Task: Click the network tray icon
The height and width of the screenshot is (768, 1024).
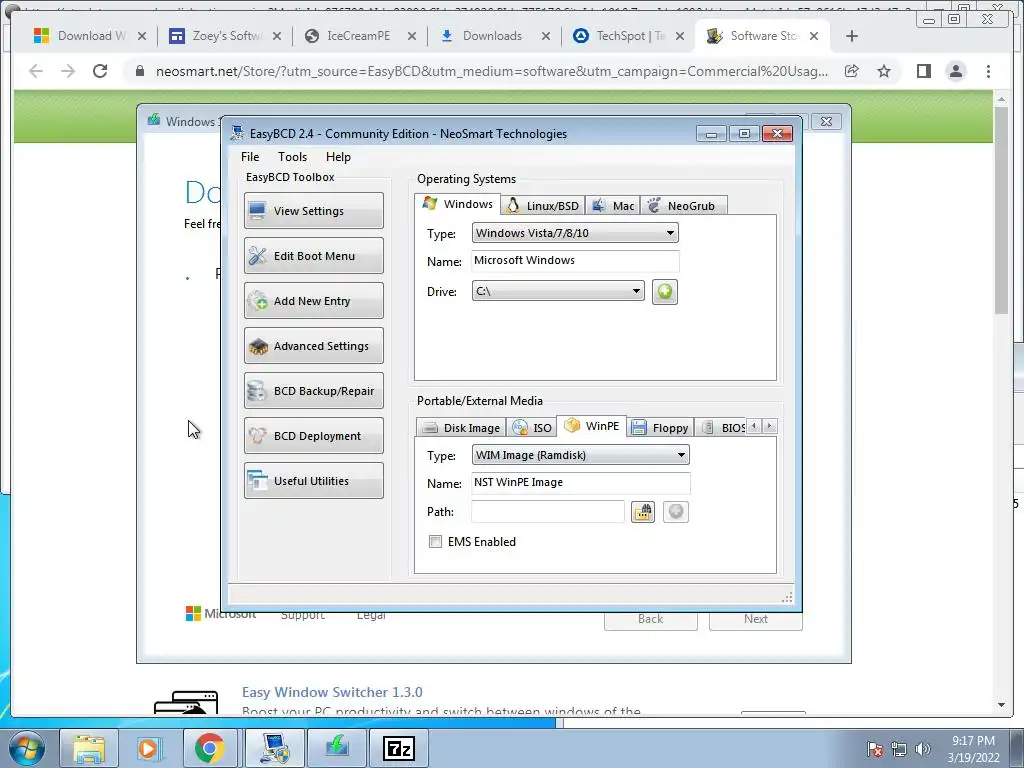Action: click(x=899, y=748)
